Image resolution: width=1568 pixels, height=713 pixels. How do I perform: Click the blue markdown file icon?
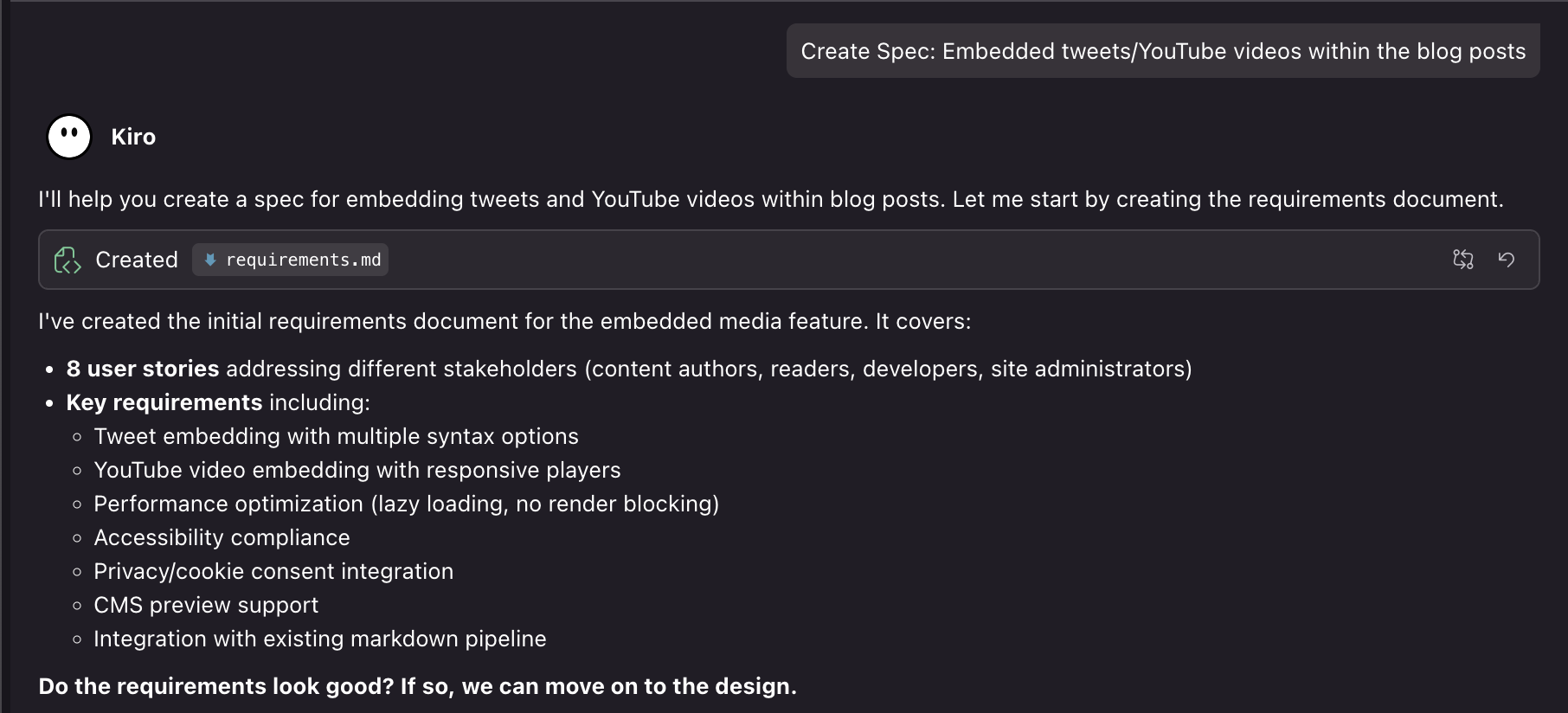coord(210,260)
